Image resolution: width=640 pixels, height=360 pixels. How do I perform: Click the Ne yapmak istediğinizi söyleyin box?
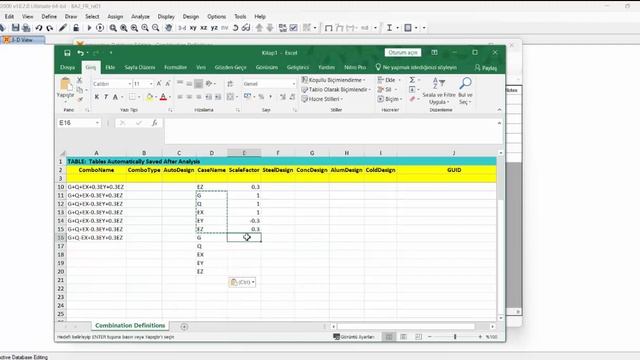pos(416,67)
